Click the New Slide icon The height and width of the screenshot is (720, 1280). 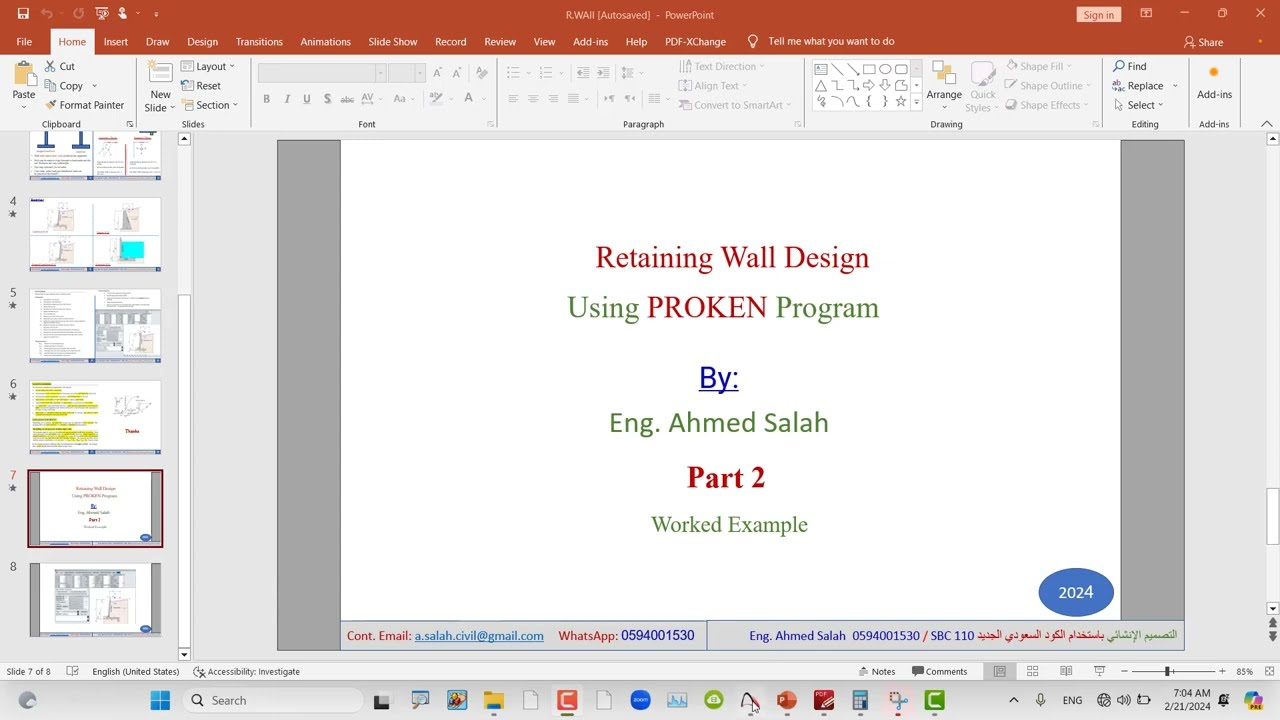(160, 74)
